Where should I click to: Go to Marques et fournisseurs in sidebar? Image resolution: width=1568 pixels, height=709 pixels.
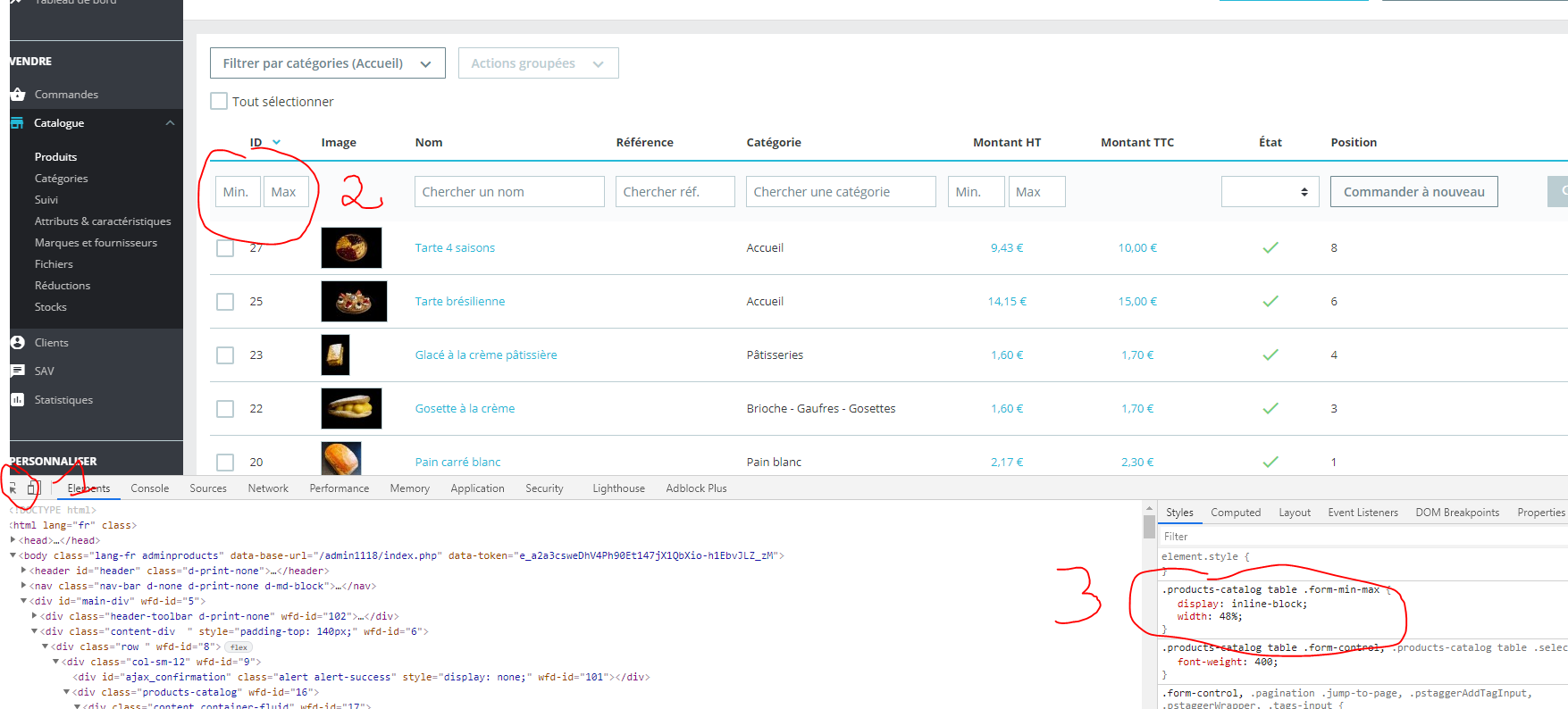tap(96, 243)
